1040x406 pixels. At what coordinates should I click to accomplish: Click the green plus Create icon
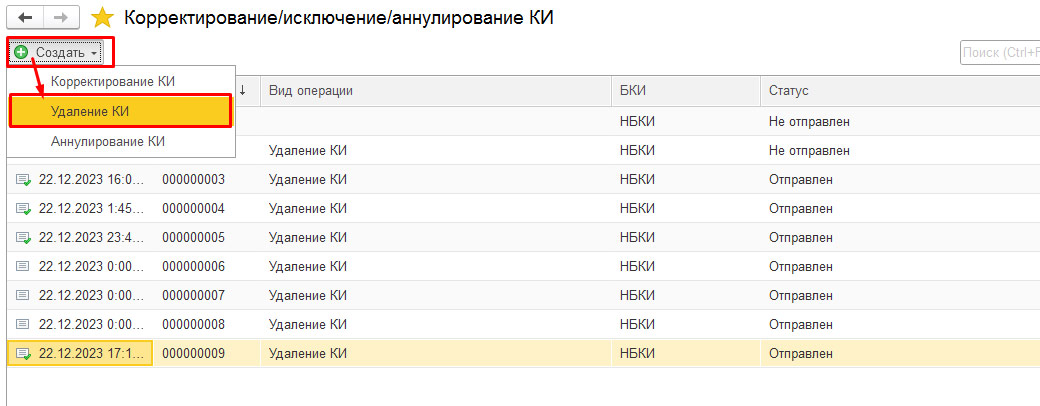pos(22,52)
